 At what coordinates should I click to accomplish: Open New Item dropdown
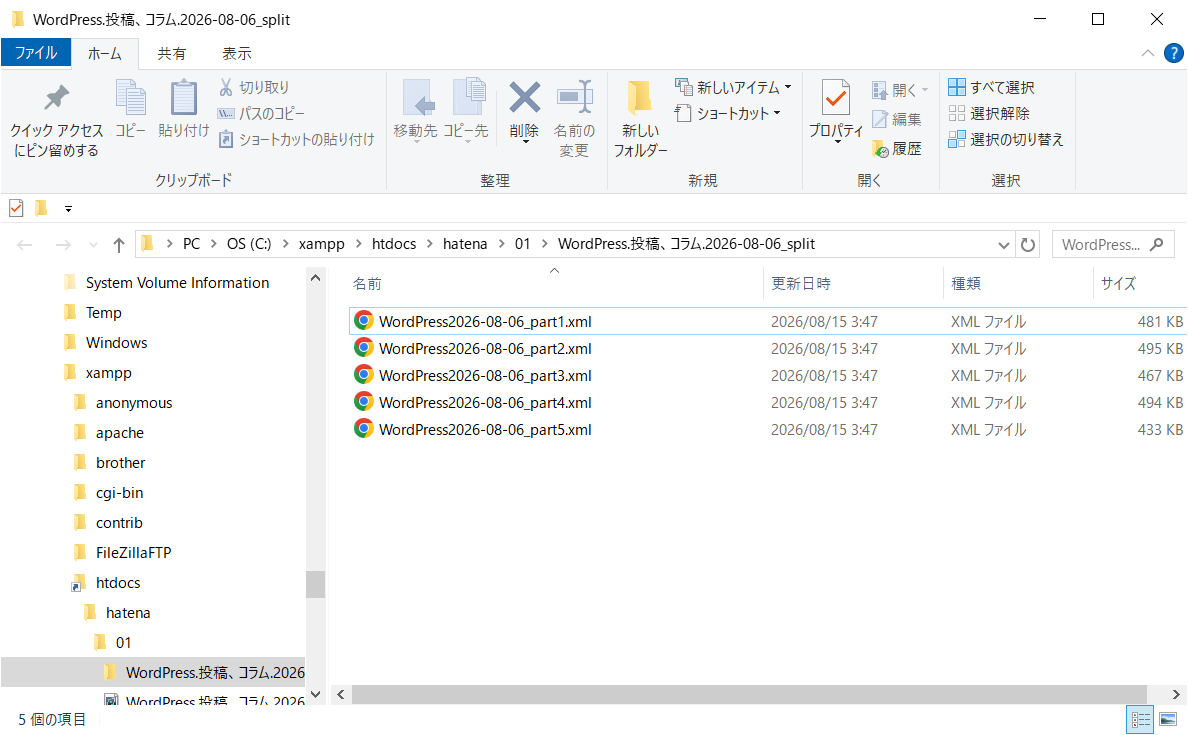coord(733,88)
